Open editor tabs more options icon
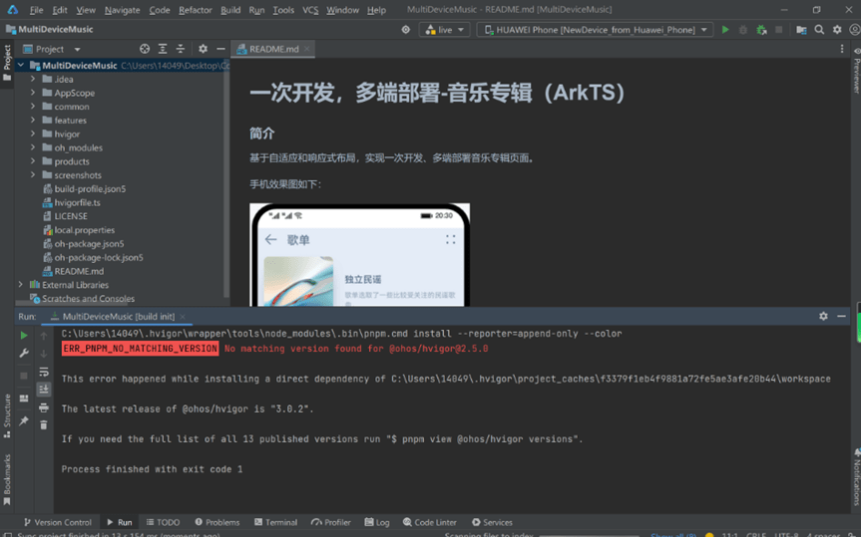This screenshot has width=861, height=537. click(x=842, y=49)
